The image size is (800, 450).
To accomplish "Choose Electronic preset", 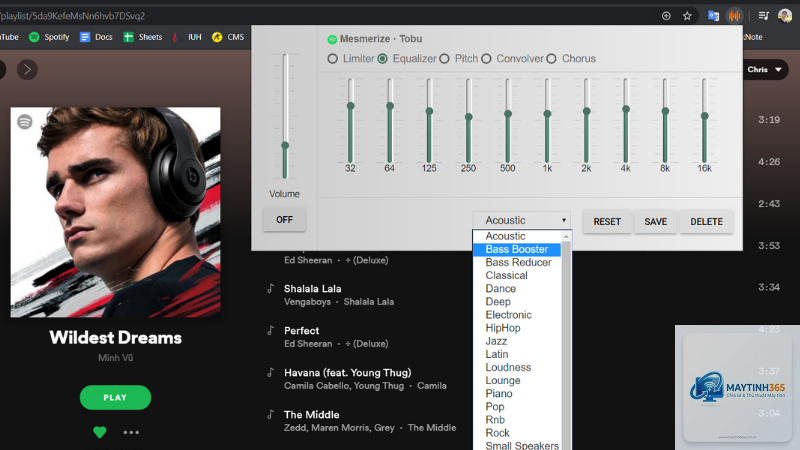I will tap(517, 315).
